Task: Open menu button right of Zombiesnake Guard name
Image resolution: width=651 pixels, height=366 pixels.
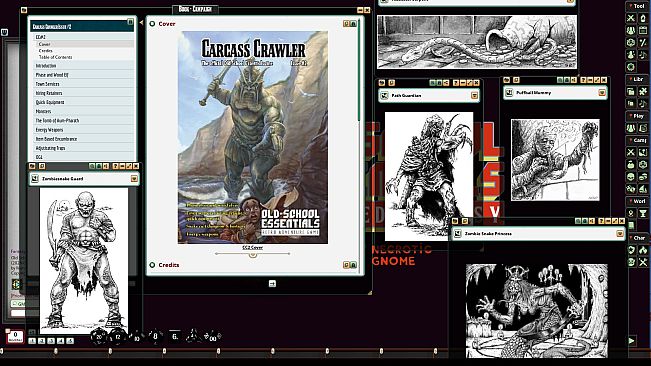Action: coord(134,178)
